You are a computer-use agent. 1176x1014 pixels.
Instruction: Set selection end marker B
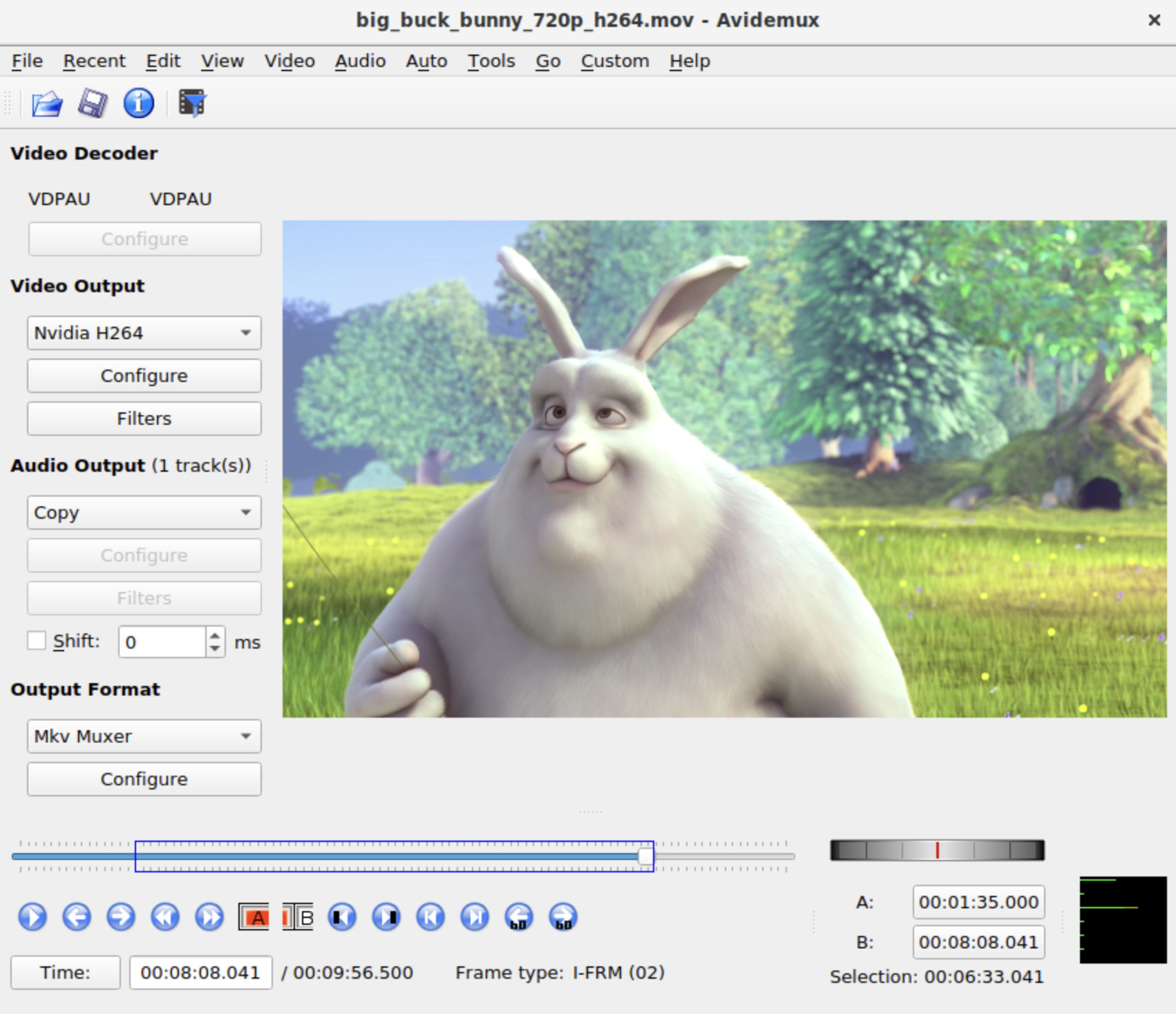click(298, 917)
